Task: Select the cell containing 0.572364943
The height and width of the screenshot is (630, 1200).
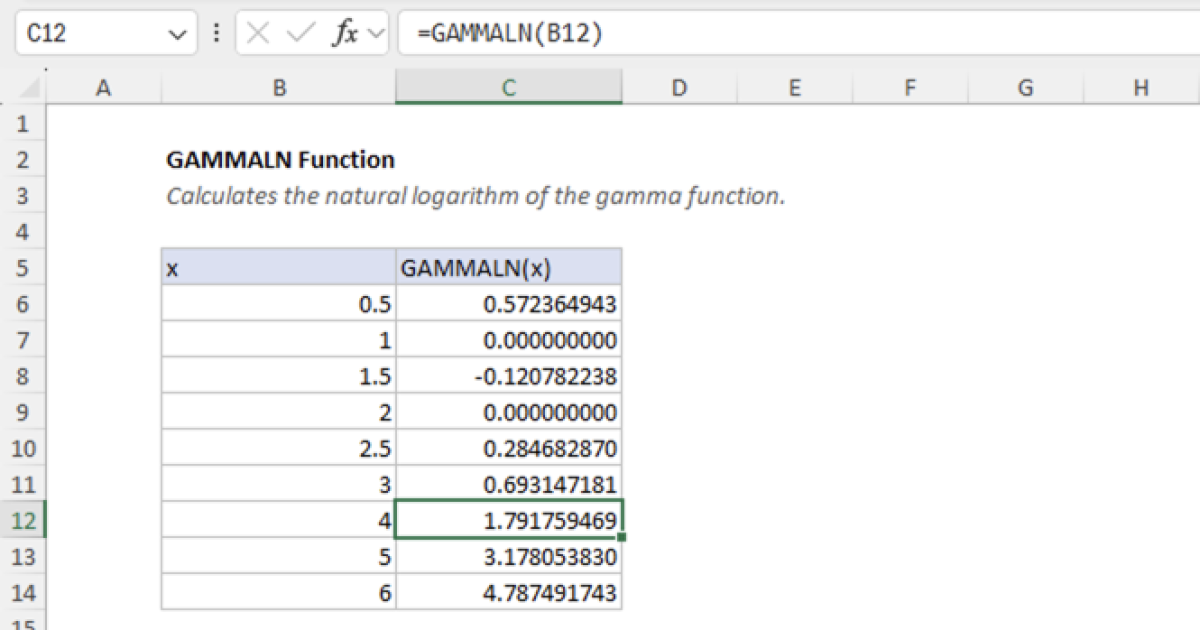Action: [509, 304]
